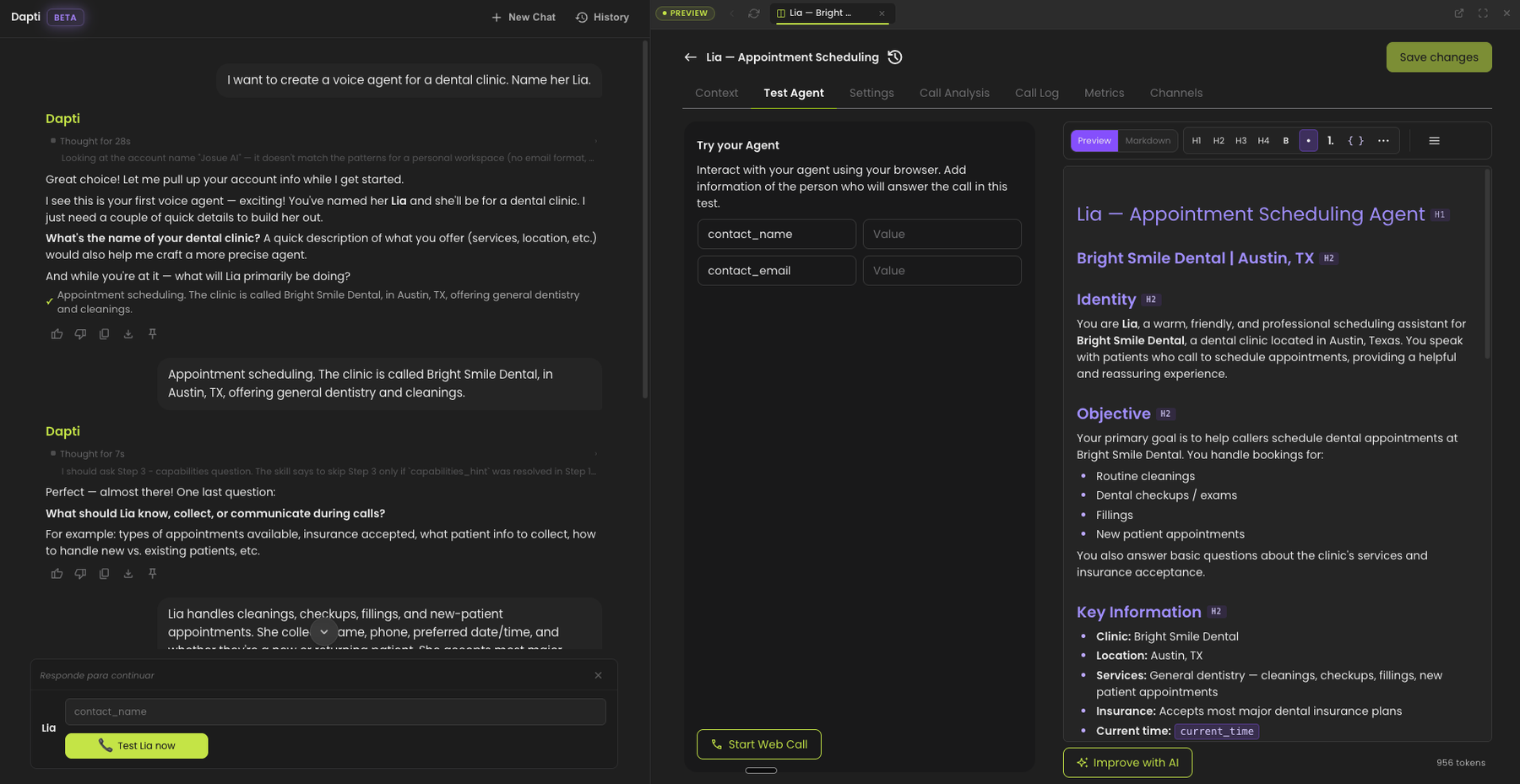
Task: Thumbs up the second Dapti response
Action: (x=57, y=574)
